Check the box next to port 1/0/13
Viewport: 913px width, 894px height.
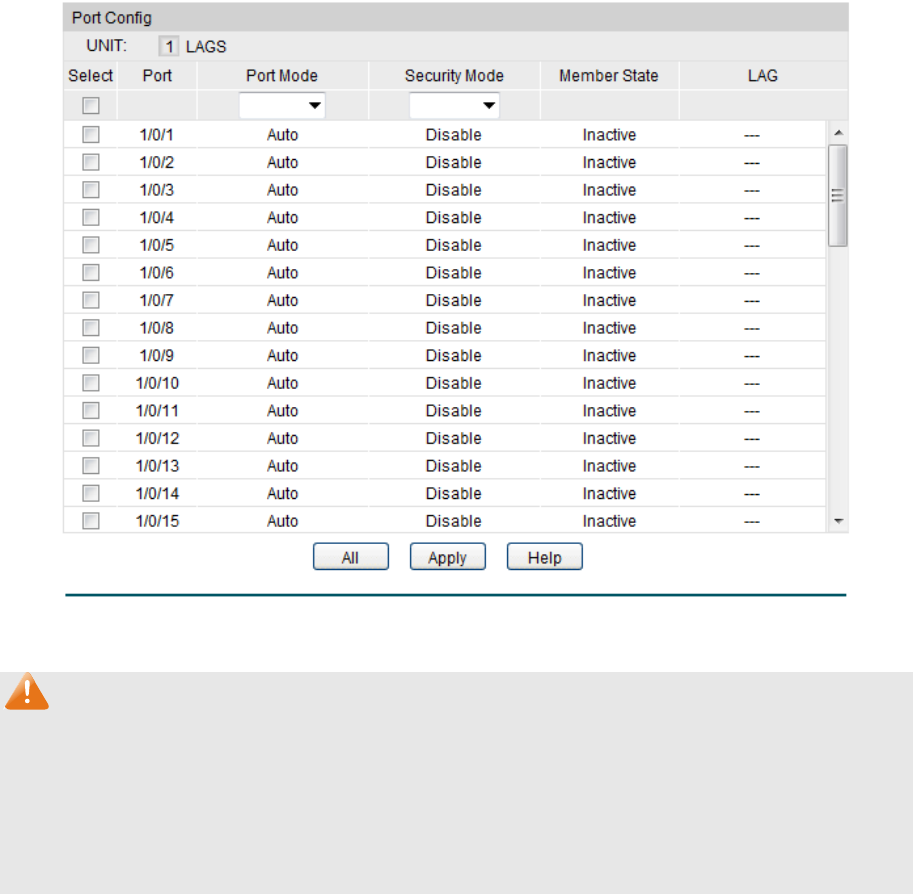point(91,466)
